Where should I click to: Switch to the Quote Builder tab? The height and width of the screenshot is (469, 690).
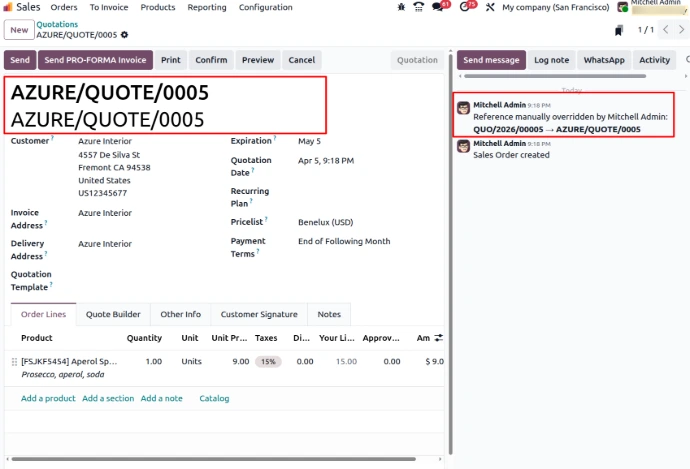pos(113,314)
